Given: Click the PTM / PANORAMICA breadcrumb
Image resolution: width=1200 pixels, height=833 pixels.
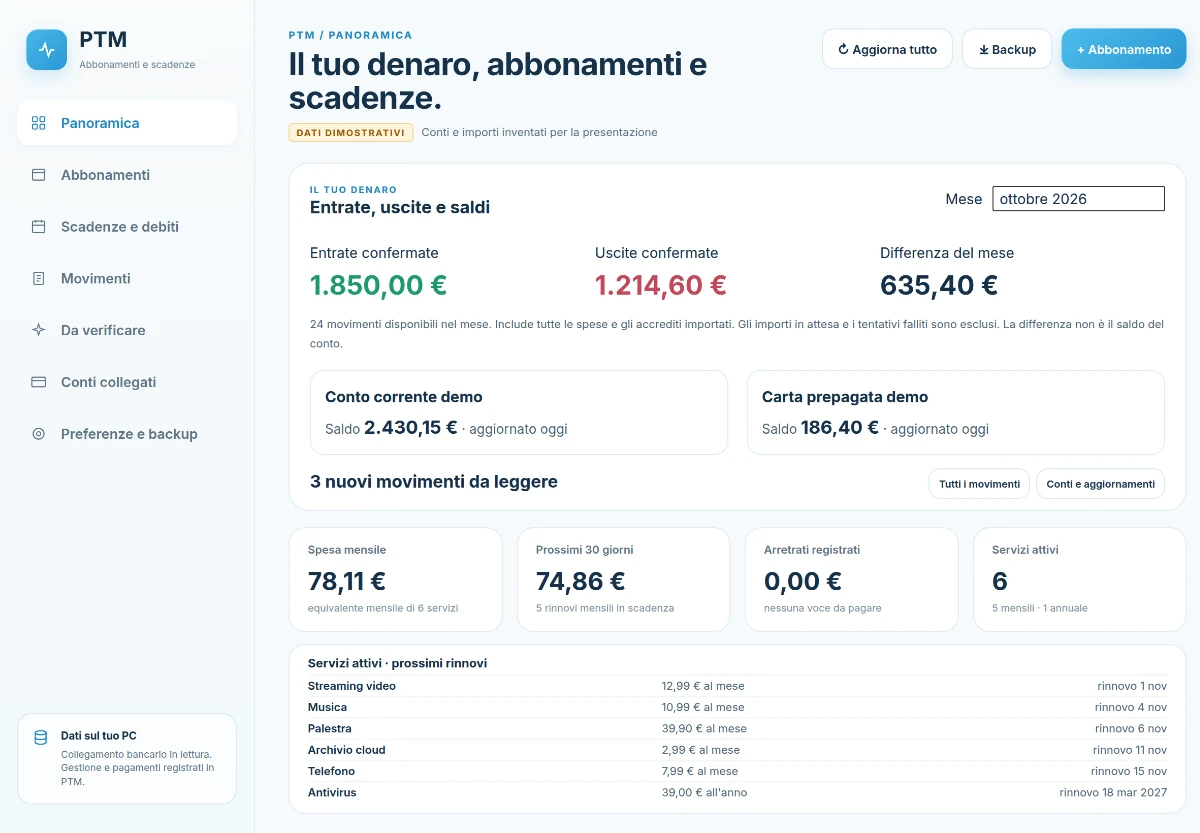Looking at the screenshot, I should coord(350,35).
